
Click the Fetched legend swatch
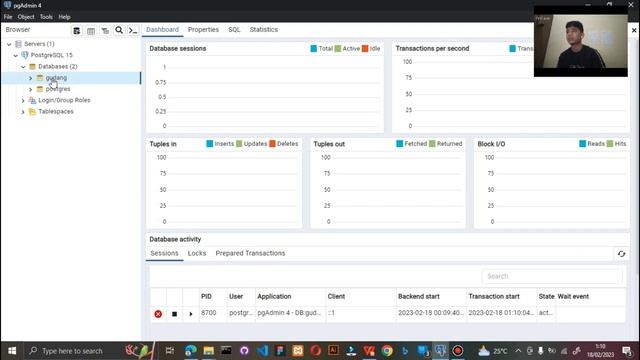[x=400, y=144]
